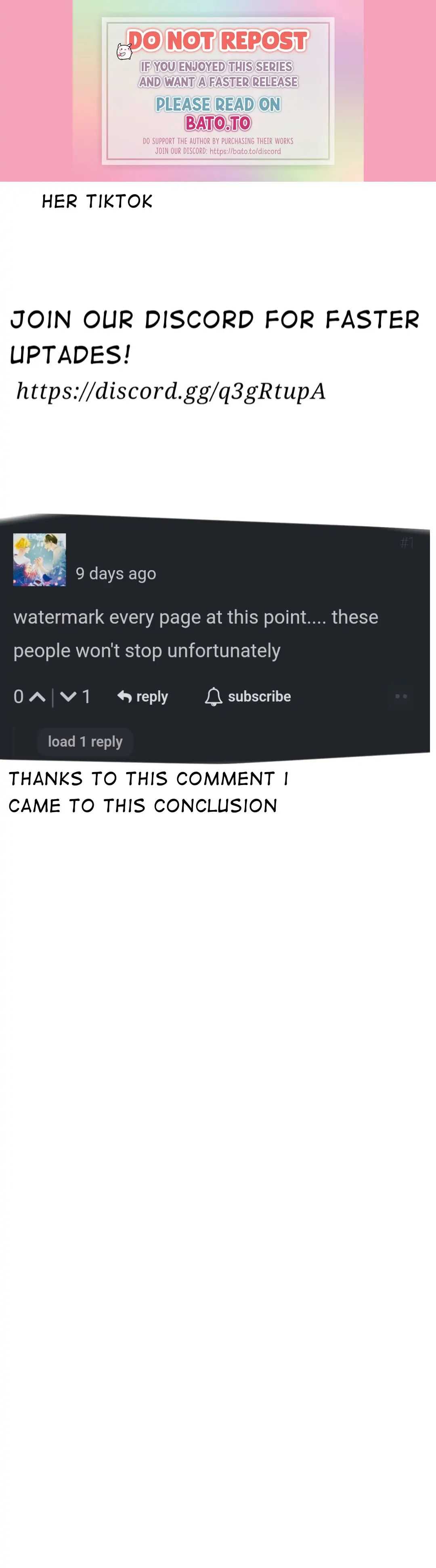Click the subscribe text label

[260, 696]
